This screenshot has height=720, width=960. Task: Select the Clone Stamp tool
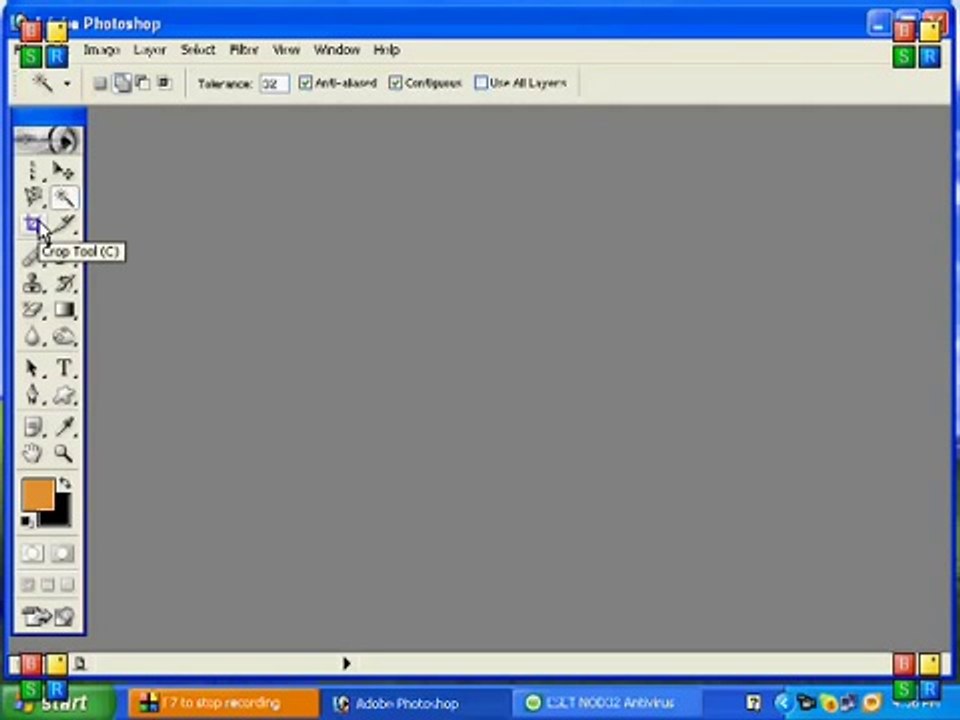point(33,283)
